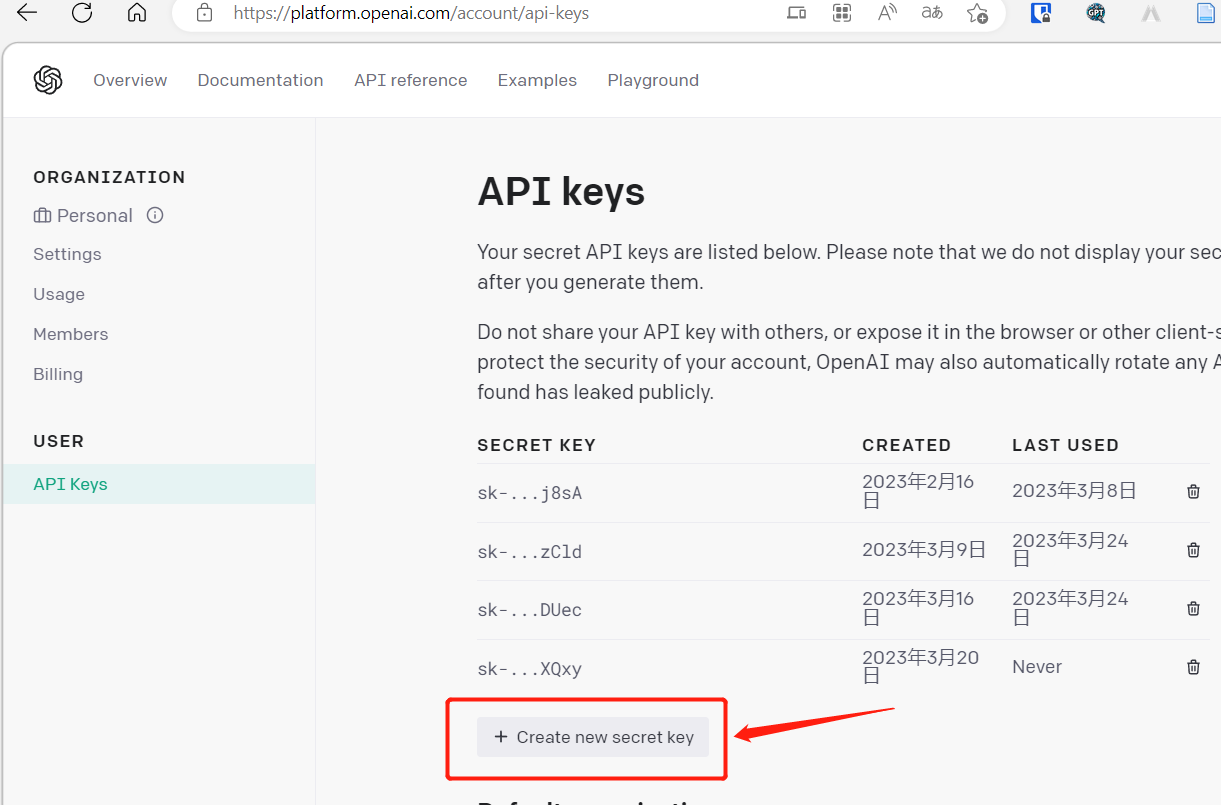Open organization Settings
This screenshot has width=1221, height=805.
[67, 254]
